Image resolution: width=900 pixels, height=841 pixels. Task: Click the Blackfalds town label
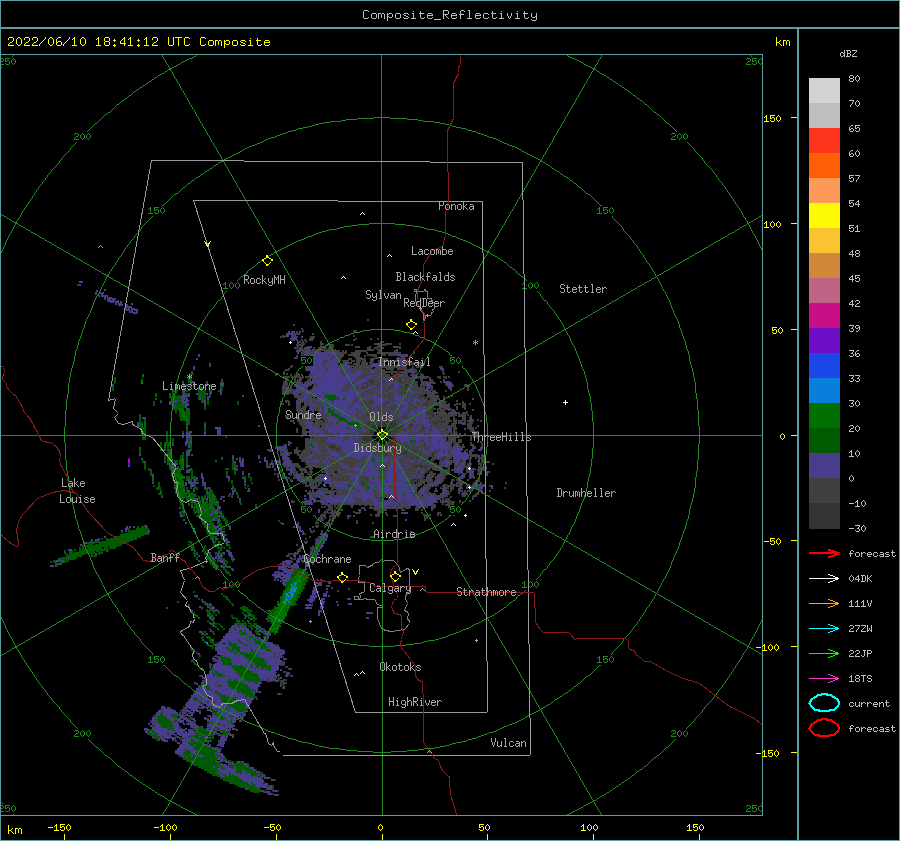click(x=425, y=277)
